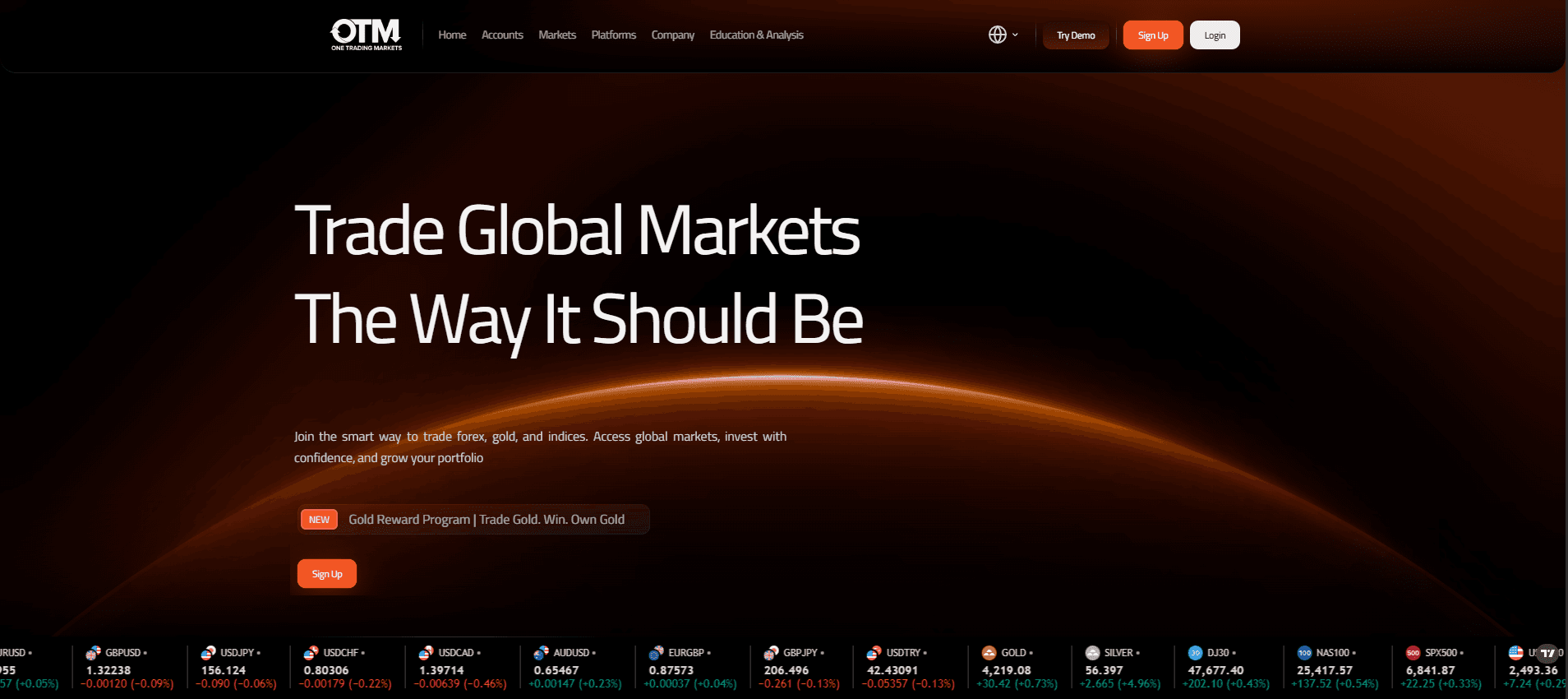This screenshot has width=1568, height=699.
Task: Click the USDCHF price 0.80306
Action: click(x=326, y=670)
